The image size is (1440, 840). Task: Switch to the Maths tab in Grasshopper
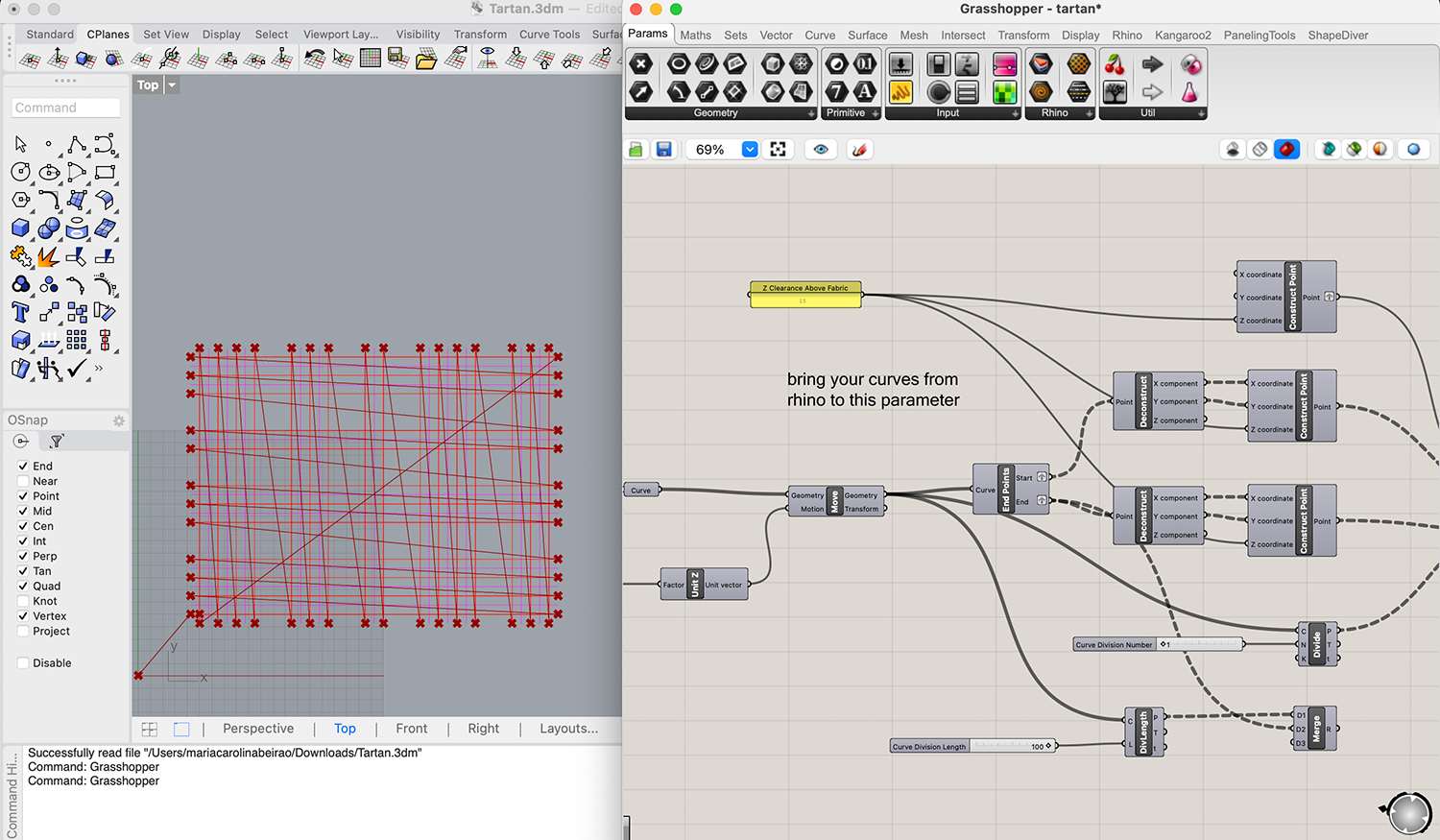pos(696,36)
